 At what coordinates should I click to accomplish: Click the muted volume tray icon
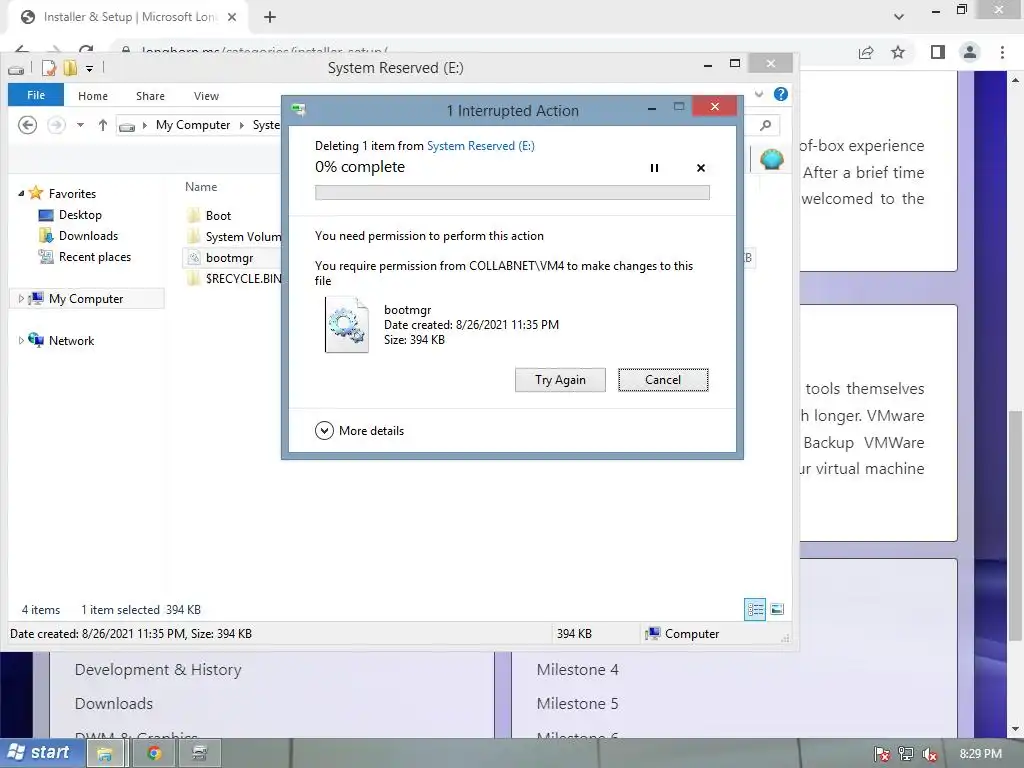point(929,754)
